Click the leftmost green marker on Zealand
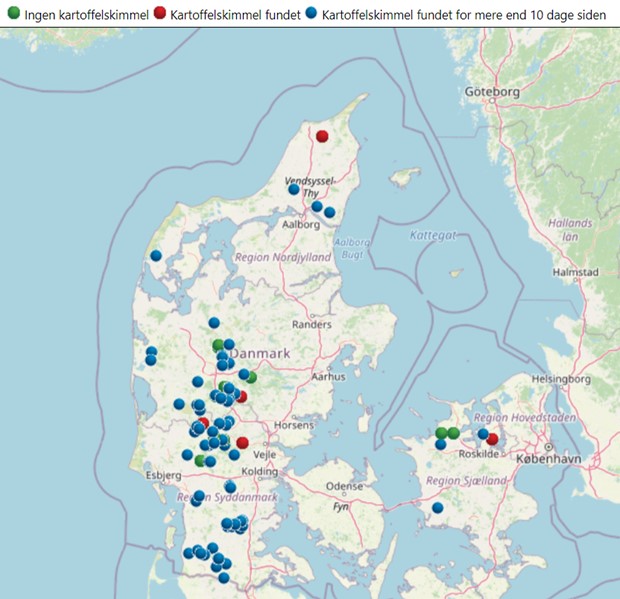The image size is (620, 599). [441, 433]
